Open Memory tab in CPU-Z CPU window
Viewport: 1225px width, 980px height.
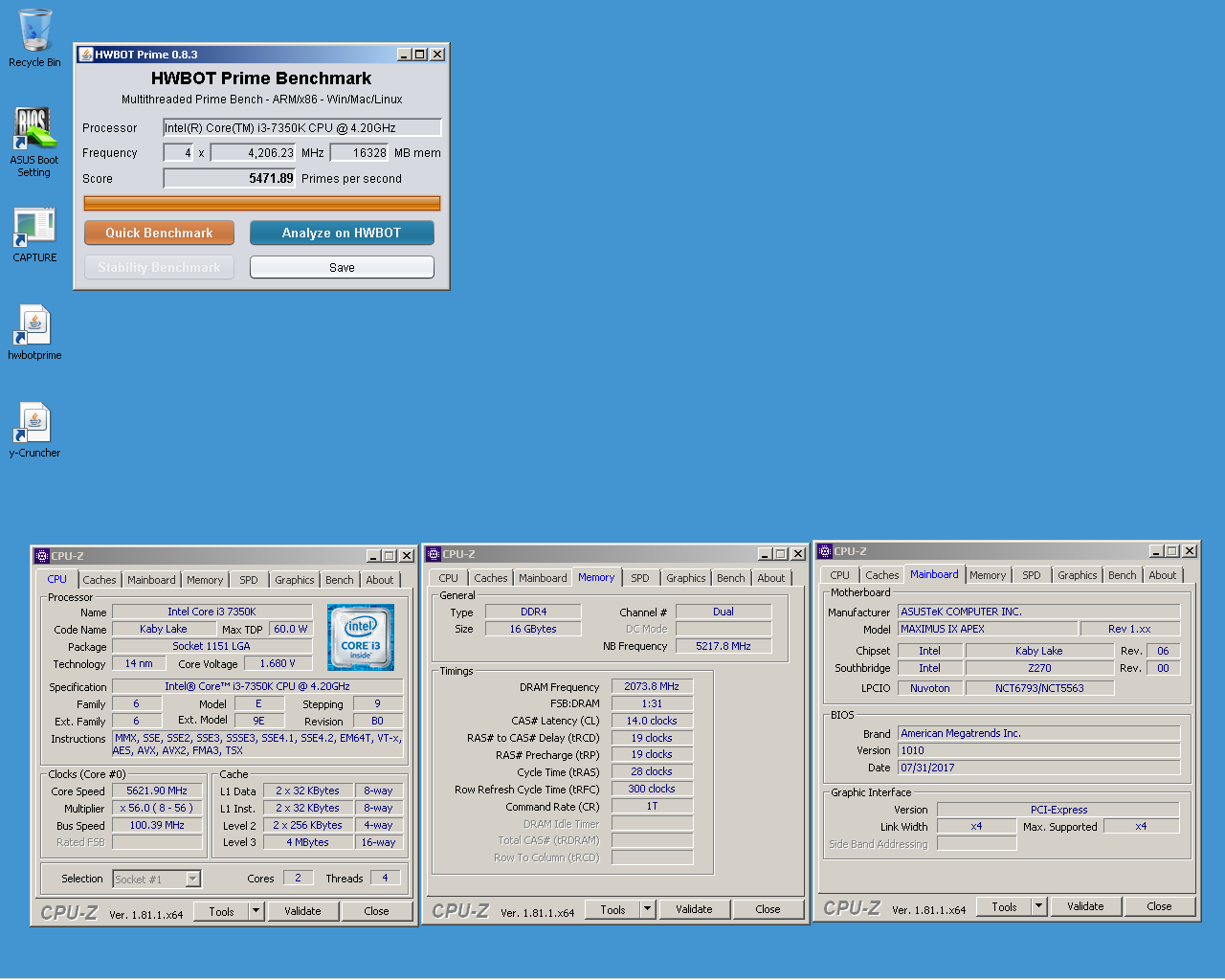(205, 580)
